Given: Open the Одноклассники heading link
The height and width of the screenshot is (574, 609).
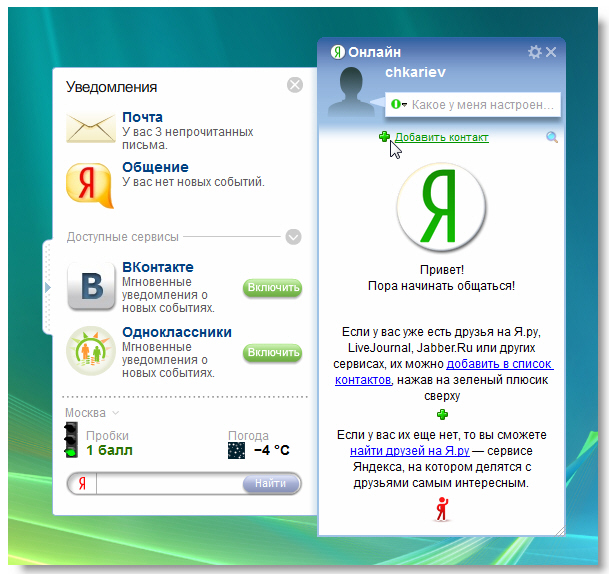Looking at the screenshot, I should click(177, 332).
